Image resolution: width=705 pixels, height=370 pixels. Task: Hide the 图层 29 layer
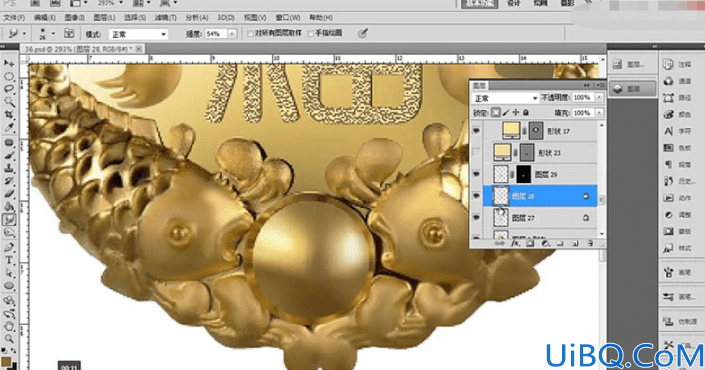476,174
